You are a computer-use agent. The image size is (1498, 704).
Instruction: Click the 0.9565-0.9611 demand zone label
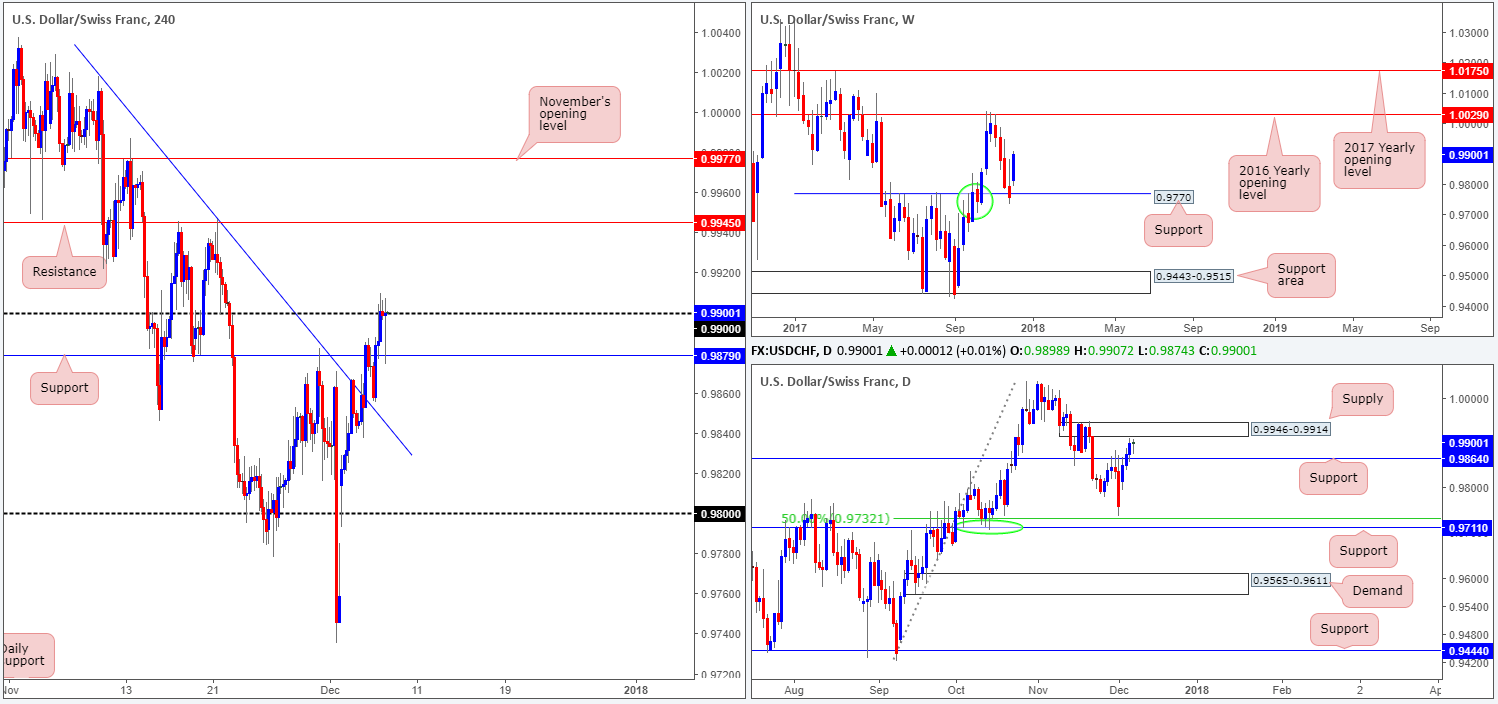pyautogui.click(x=1289, y=580)
